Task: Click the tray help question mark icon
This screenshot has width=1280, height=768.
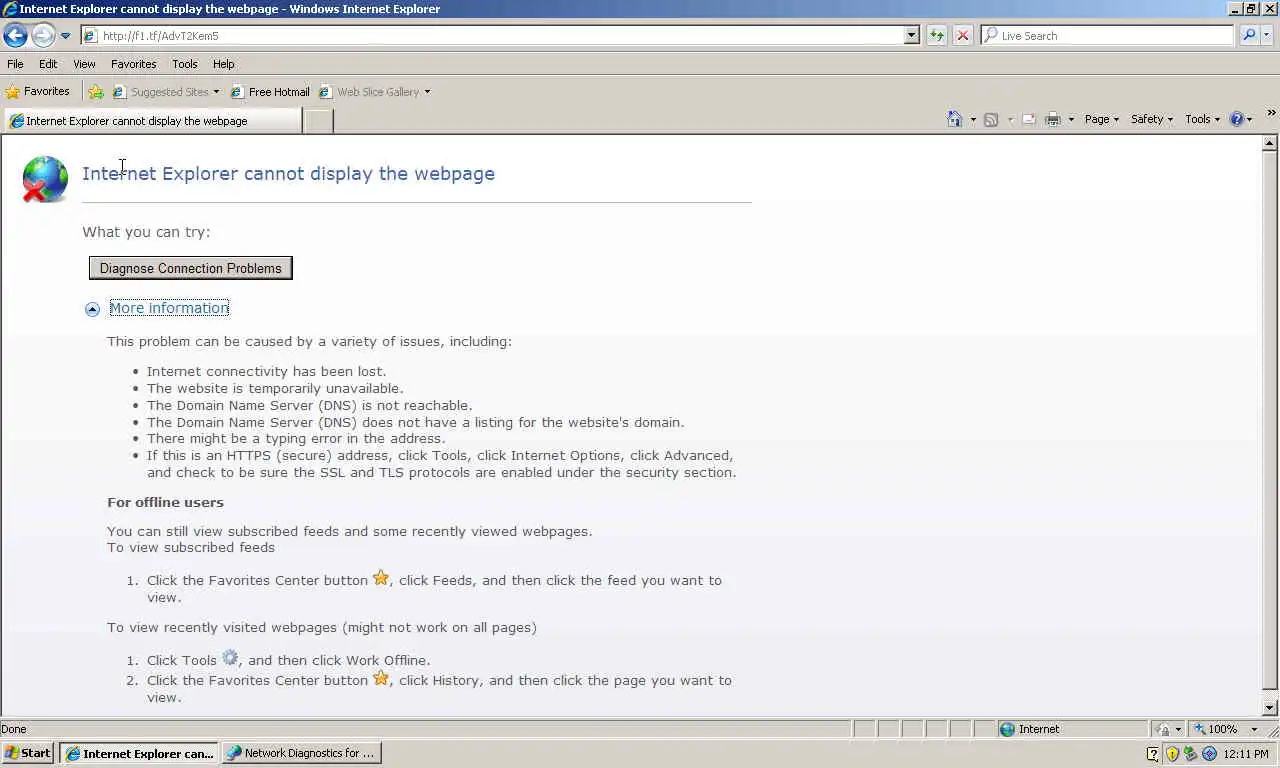Action: (1153, 754)
